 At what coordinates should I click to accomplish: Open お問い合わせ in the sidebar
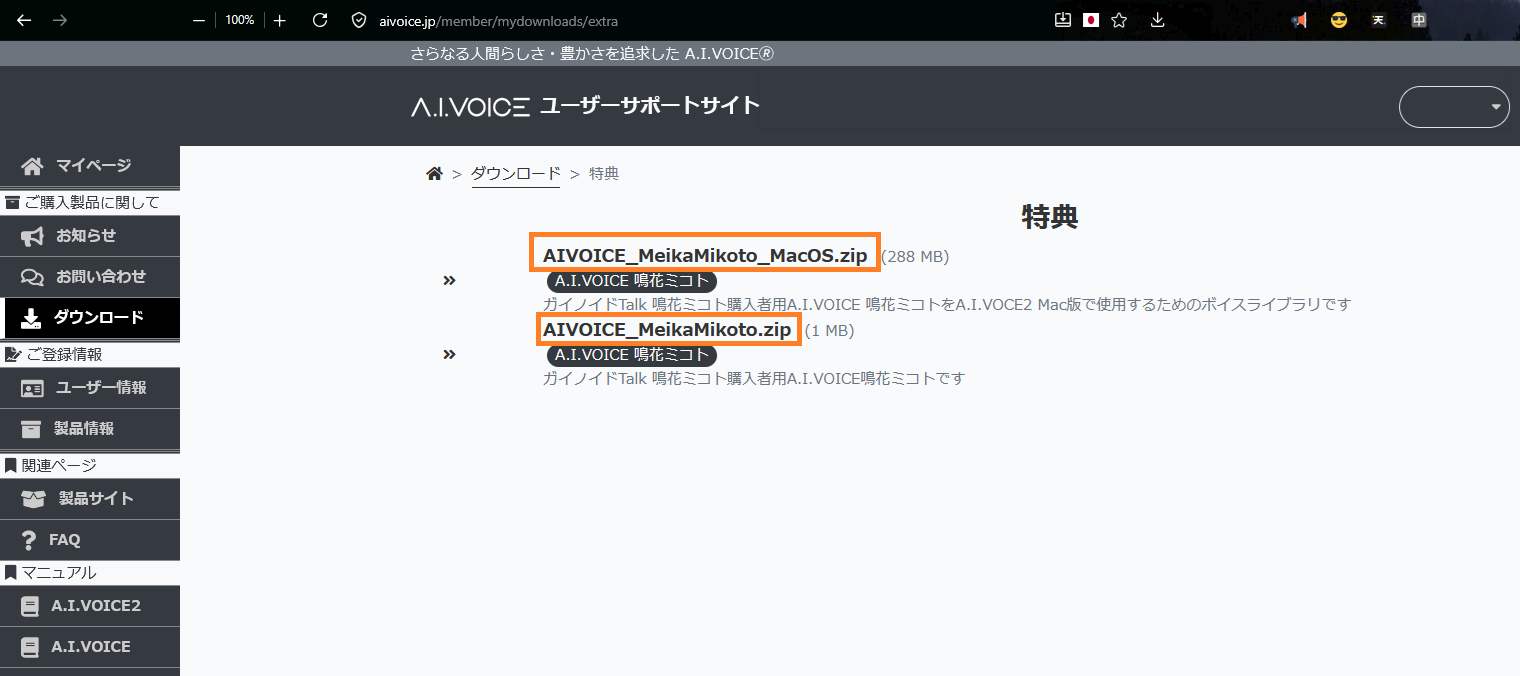tap(90, 277)
